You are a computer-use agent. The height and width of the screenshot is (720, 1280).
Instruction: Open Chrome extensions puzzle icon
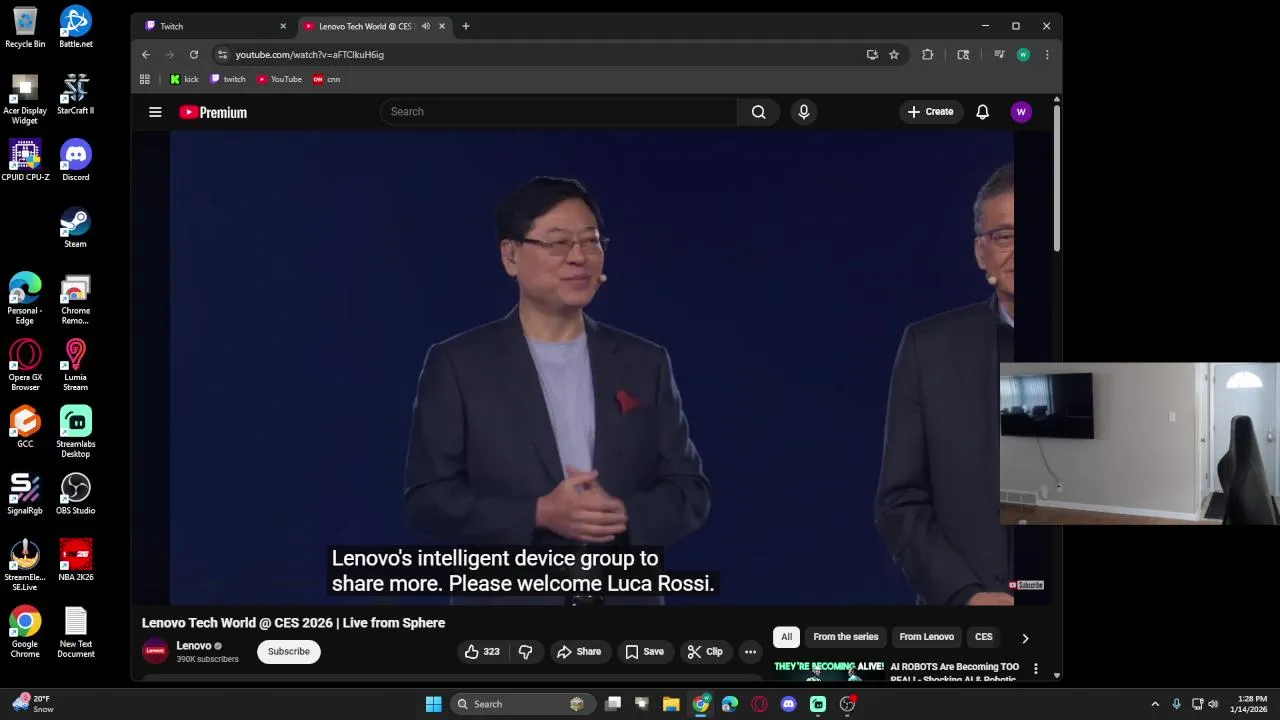click(x=927, y=54)
